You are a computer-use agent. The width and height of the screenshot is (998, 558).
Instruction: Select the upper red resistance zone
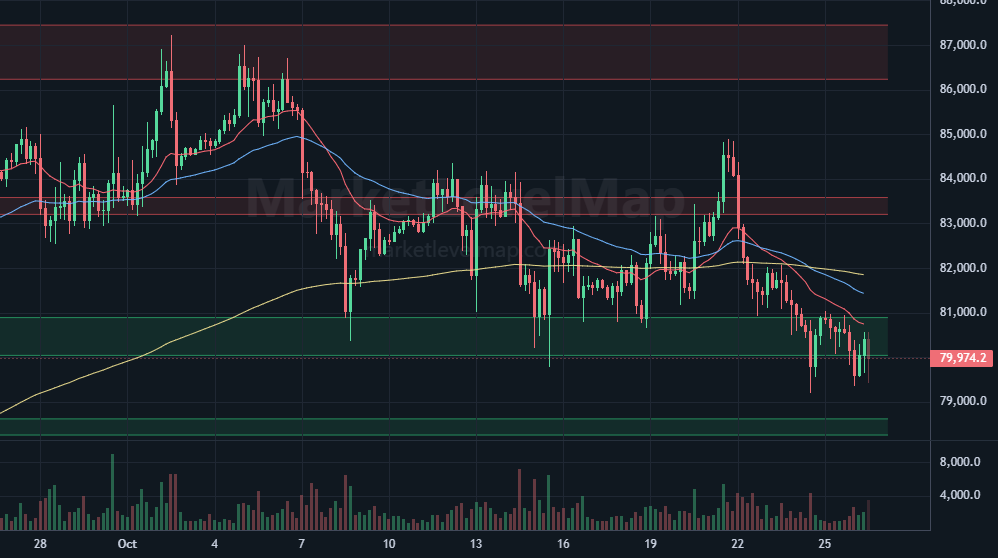[x=444, y=52]
